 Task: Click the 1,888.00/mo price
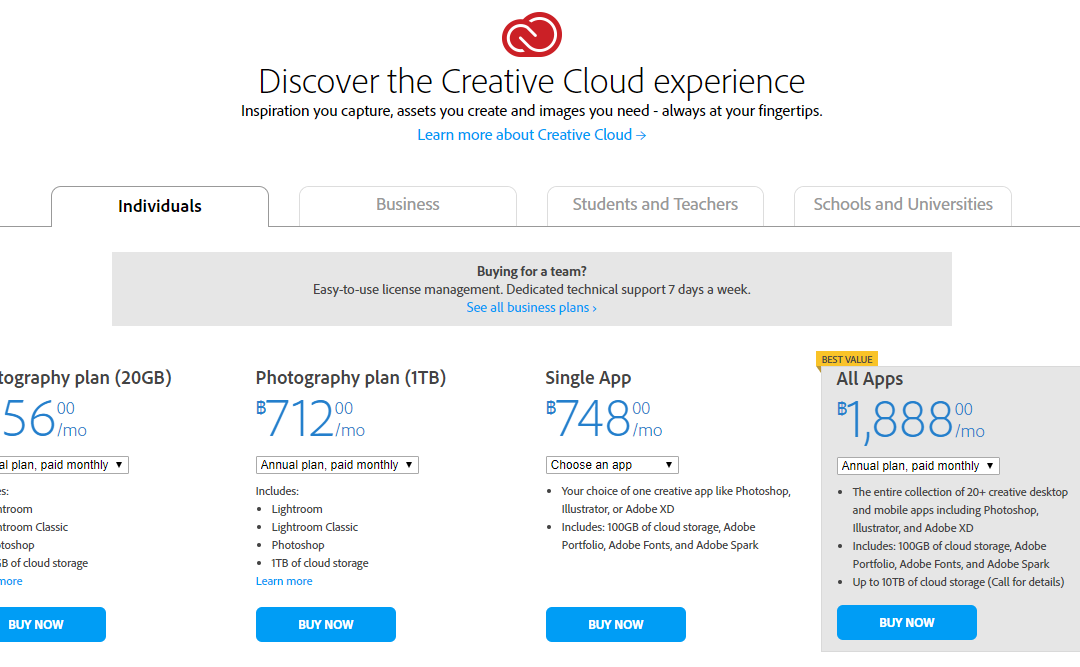[911, 420]
